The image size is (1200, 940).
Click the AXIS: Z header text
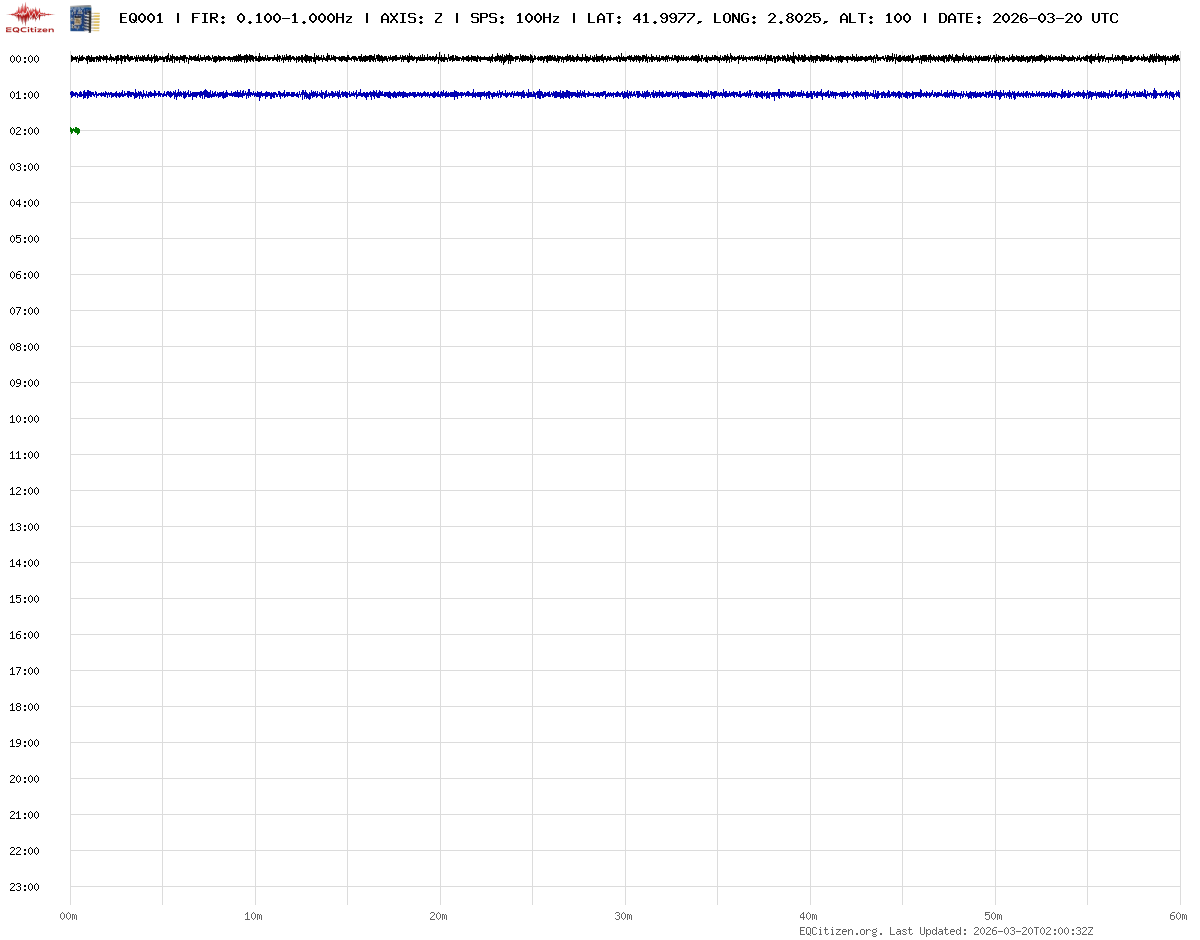[411, 18]
